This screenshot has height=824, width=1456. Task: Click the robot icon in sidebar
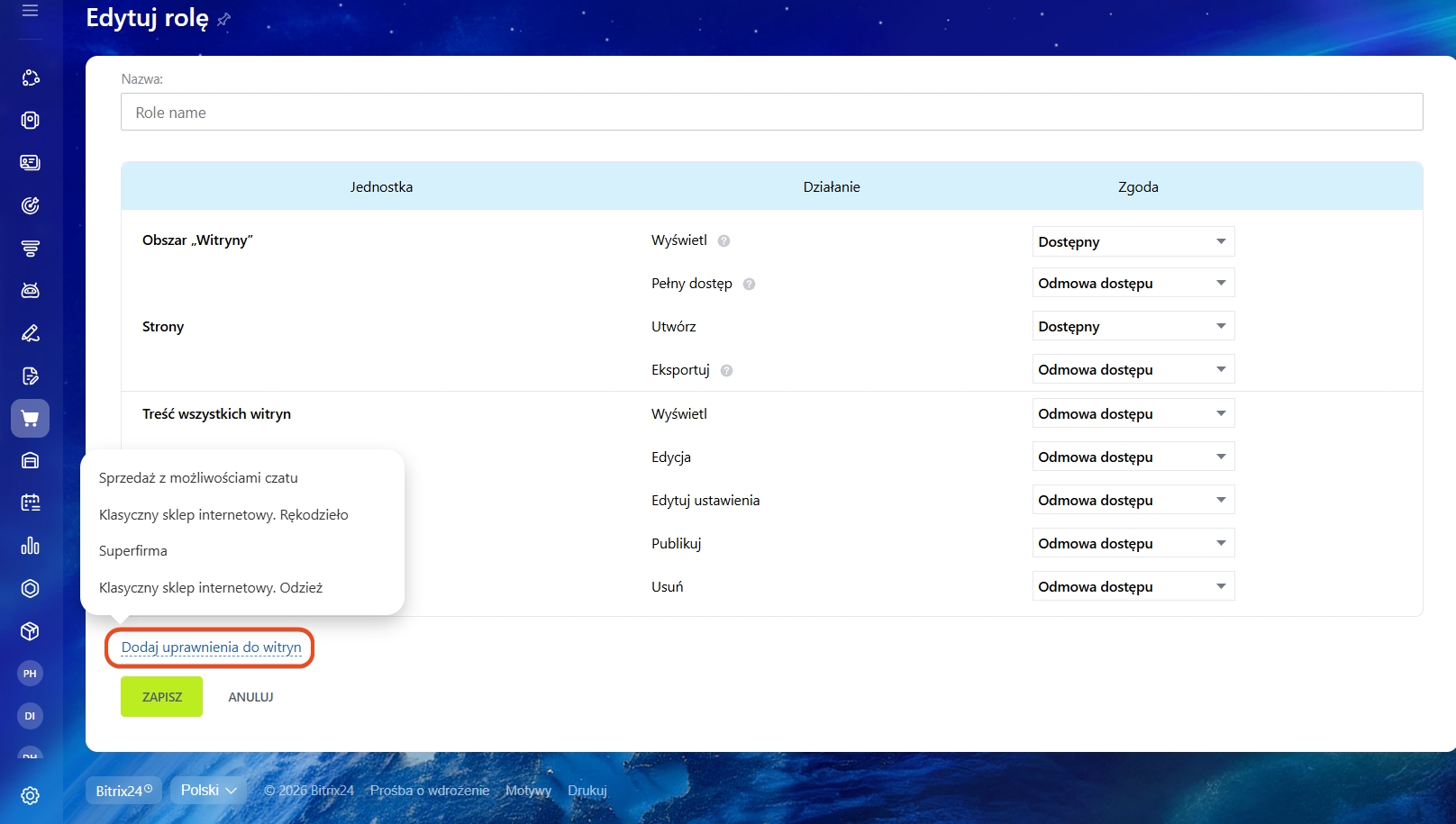pyautogui.click(x=30, y=290)
